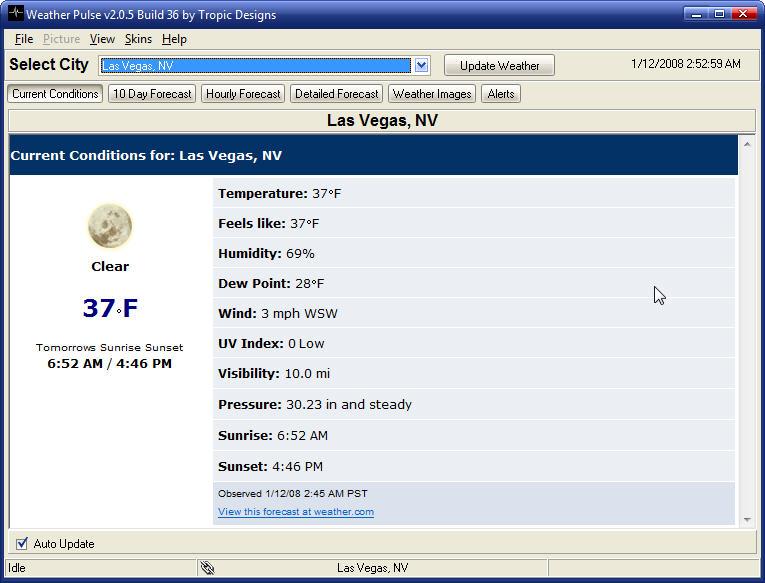Viewport: 765px width, 583px height.
Task: Open the Select City dropdown arrow
Action: [422, 65]
